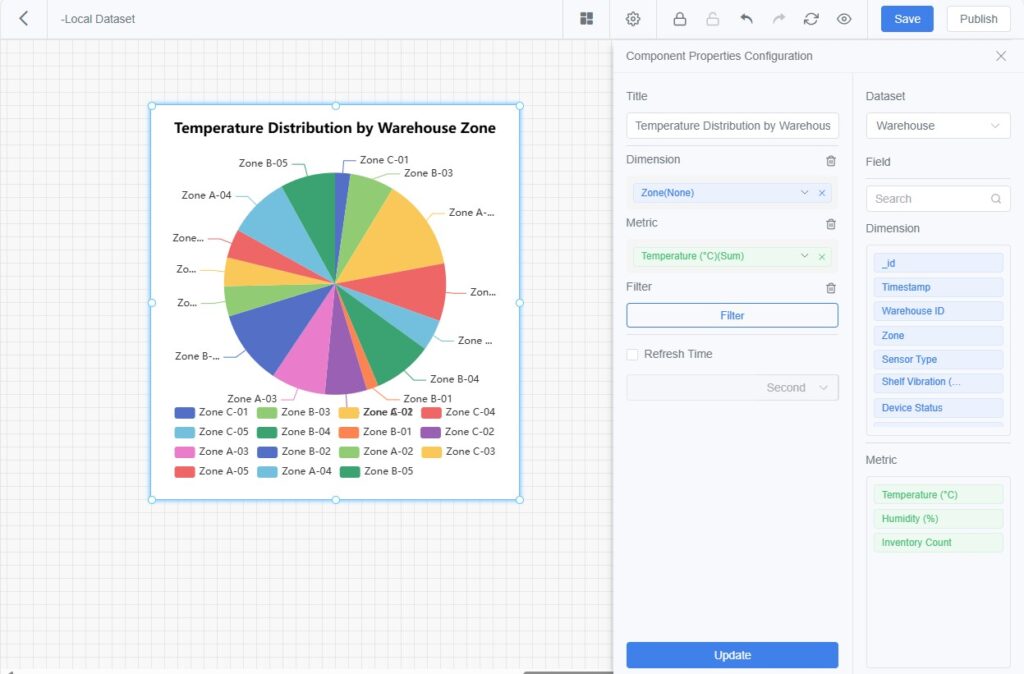Open settings gear in top toolbar

(633, 19)
